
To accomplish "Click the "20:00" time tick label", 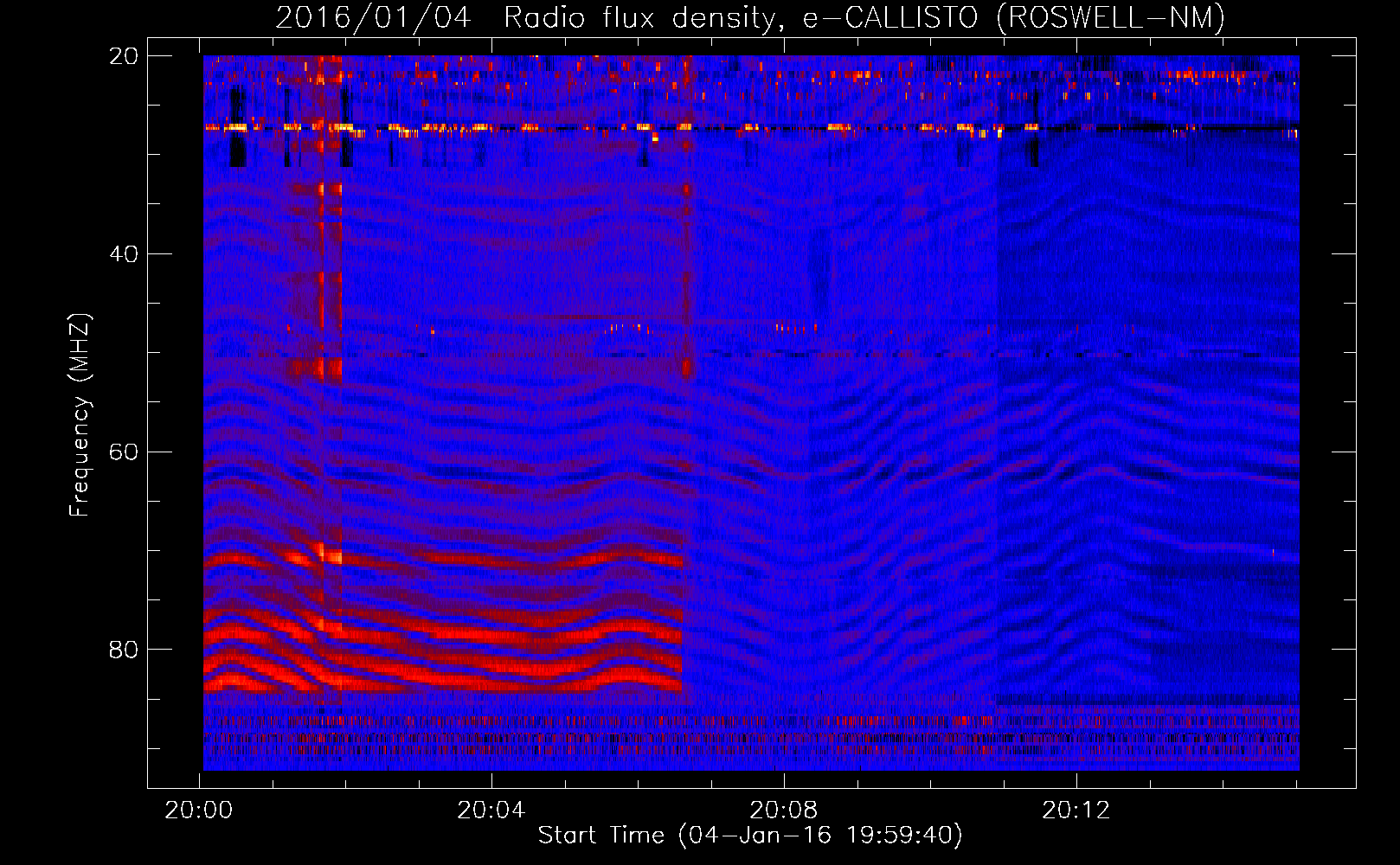I will click(x=199, y=810).
